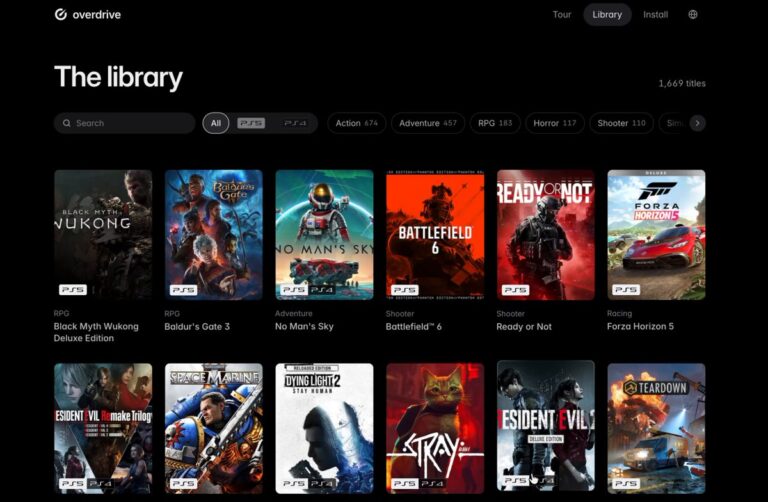Click PS5 badge on Resident Evil Remake Trilogy cover

tap(73, 483)
